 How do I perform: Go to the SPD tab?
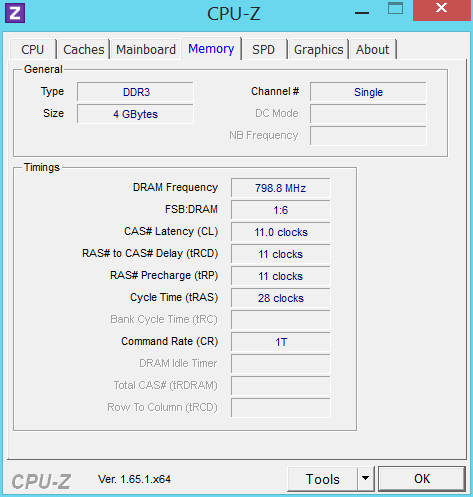(263, 50)
